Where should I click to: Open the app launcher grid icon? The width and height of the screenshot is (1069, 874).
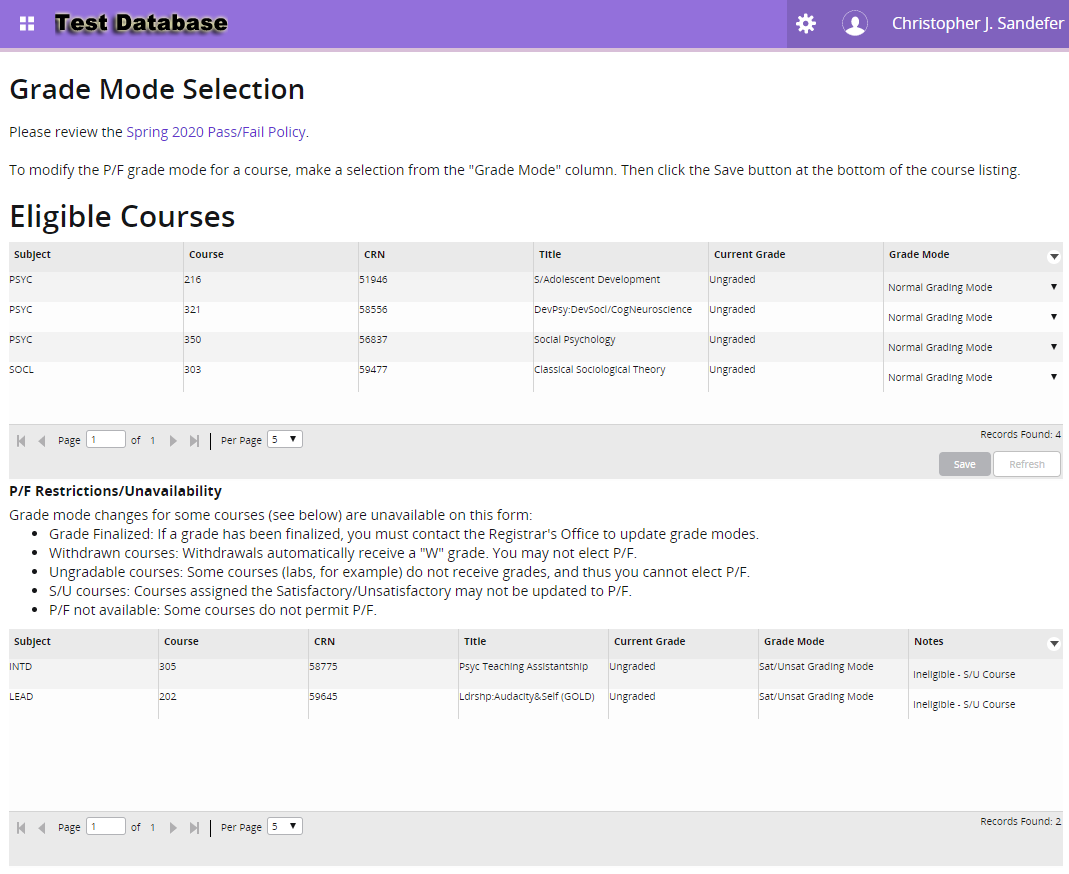(x=26, y=22)
